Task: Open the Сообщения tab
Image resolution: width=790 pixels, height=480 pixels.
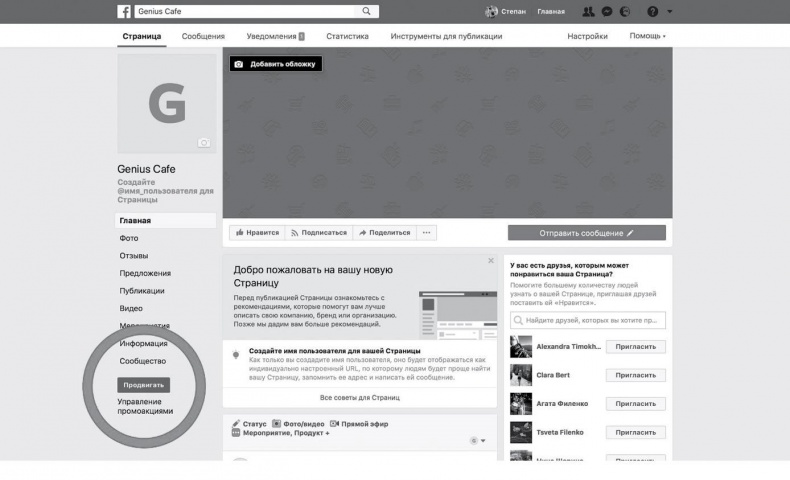Action: 203,36
